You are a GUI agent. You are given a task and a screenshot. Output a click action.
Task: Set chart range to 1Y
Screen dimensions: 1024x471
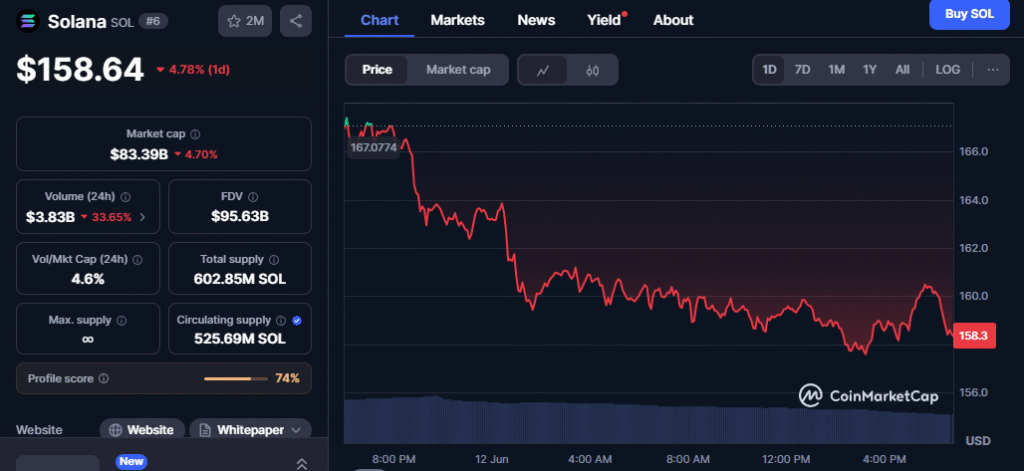click(x=869, y=70)
